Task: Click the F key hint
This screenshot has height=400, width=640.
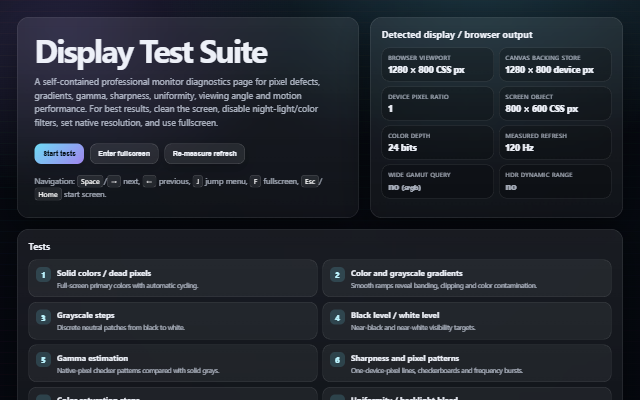Action: 255,181
